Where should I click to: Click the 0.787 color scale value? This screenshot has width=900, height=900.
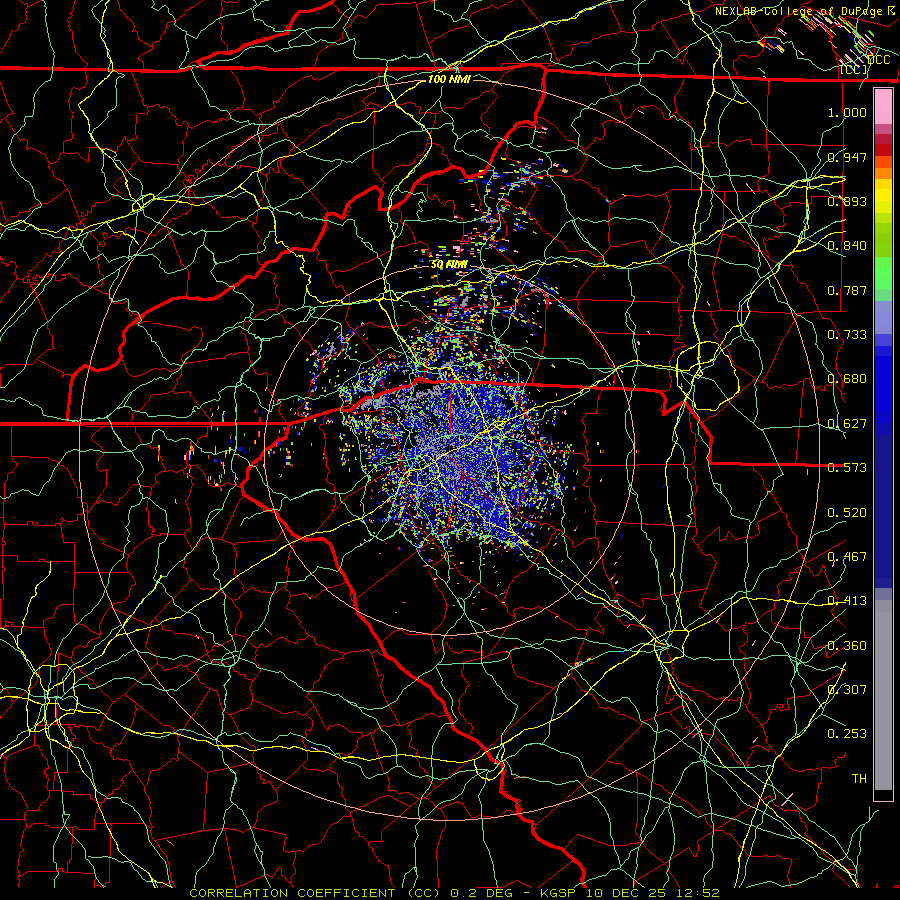(x=847, y=290)
